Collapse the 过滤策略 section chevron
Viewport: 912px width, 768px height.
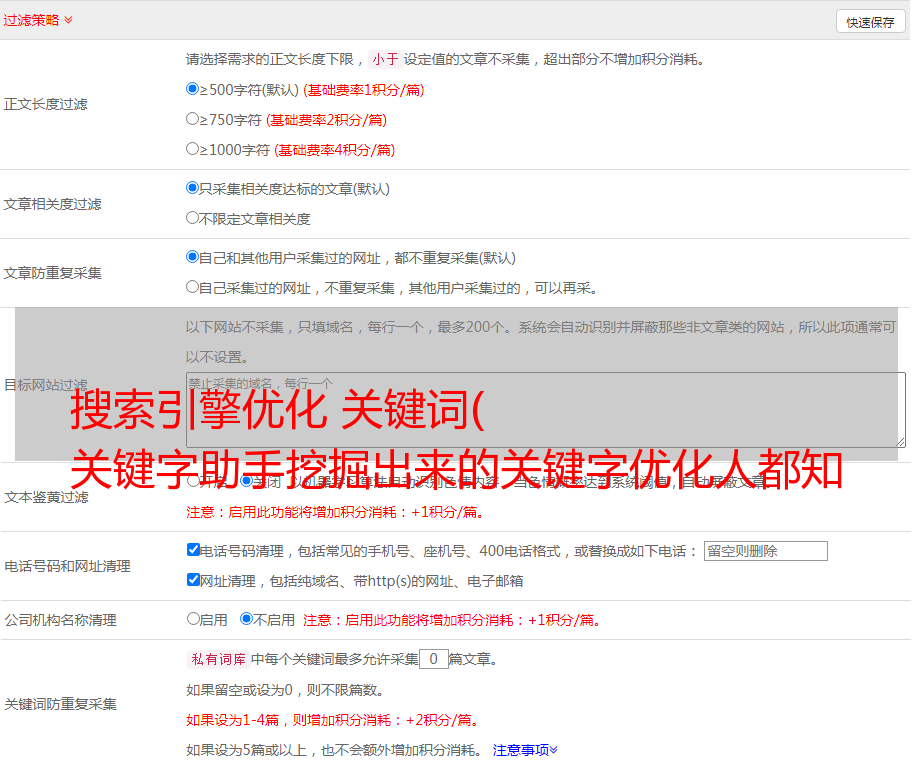click(x=68, y=20)
